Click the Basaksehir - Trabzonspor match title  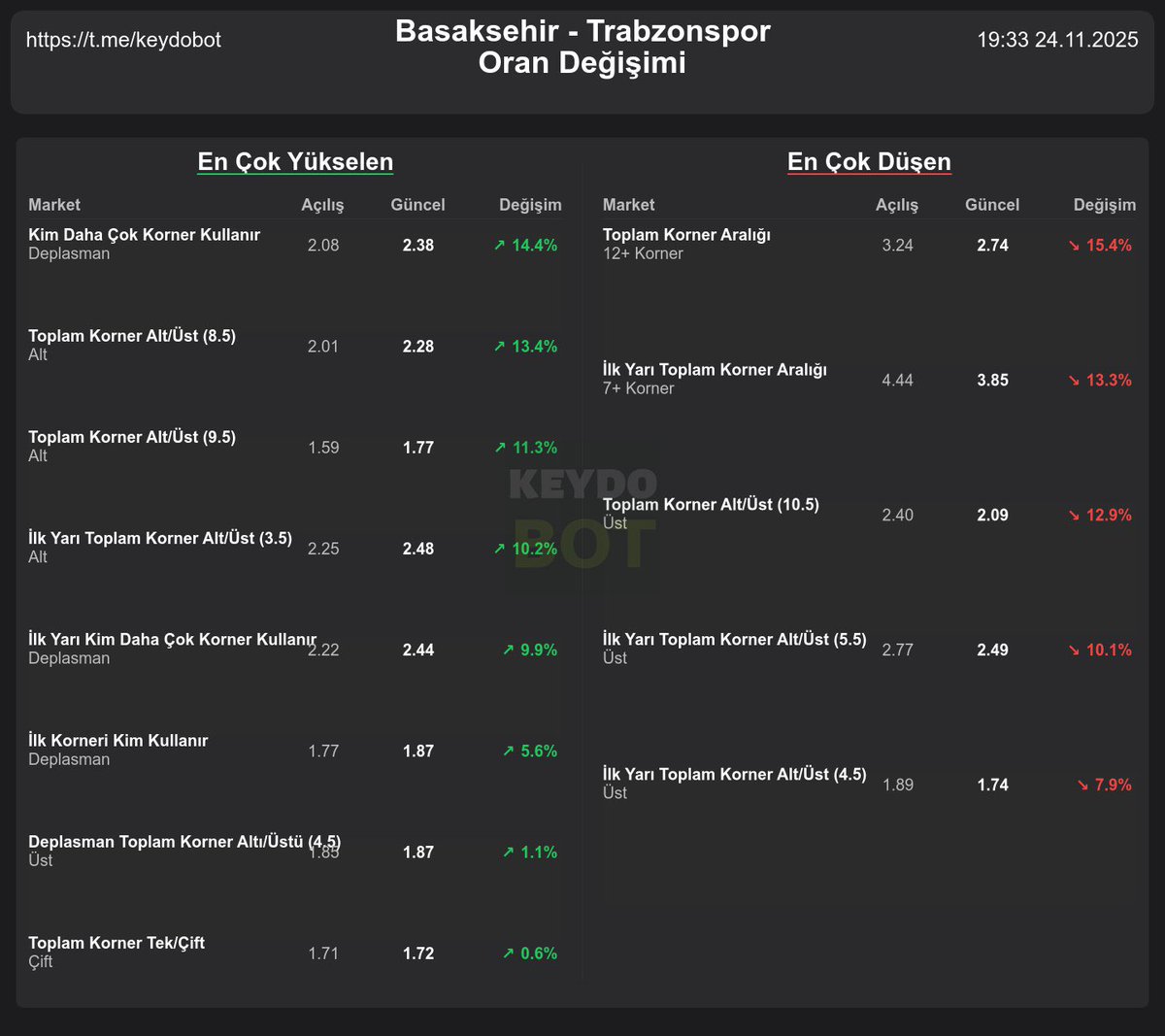[x=582, y=31]
